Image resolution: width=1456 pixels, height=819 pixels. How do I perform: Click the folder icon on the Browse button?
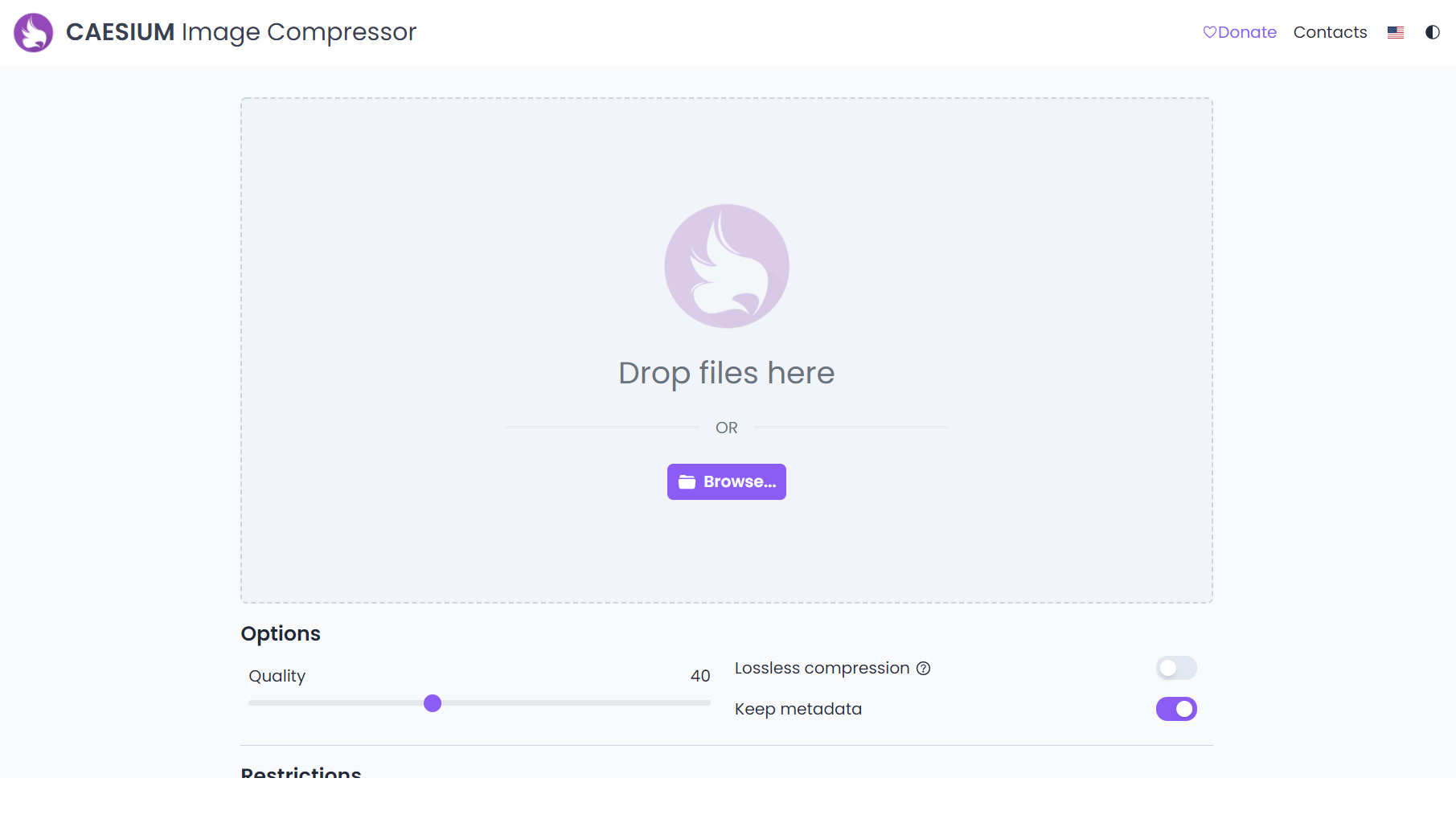pyautogui.click(x=689, y=481)
